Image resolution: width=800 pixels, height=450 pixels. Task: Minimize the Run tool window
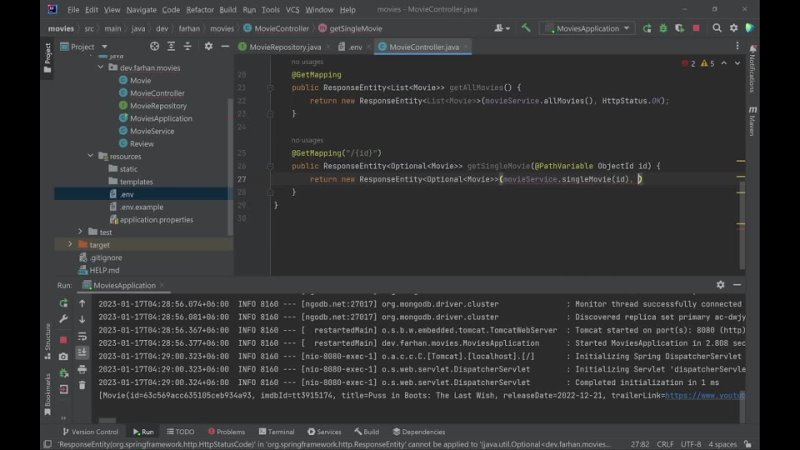[737, 285]
